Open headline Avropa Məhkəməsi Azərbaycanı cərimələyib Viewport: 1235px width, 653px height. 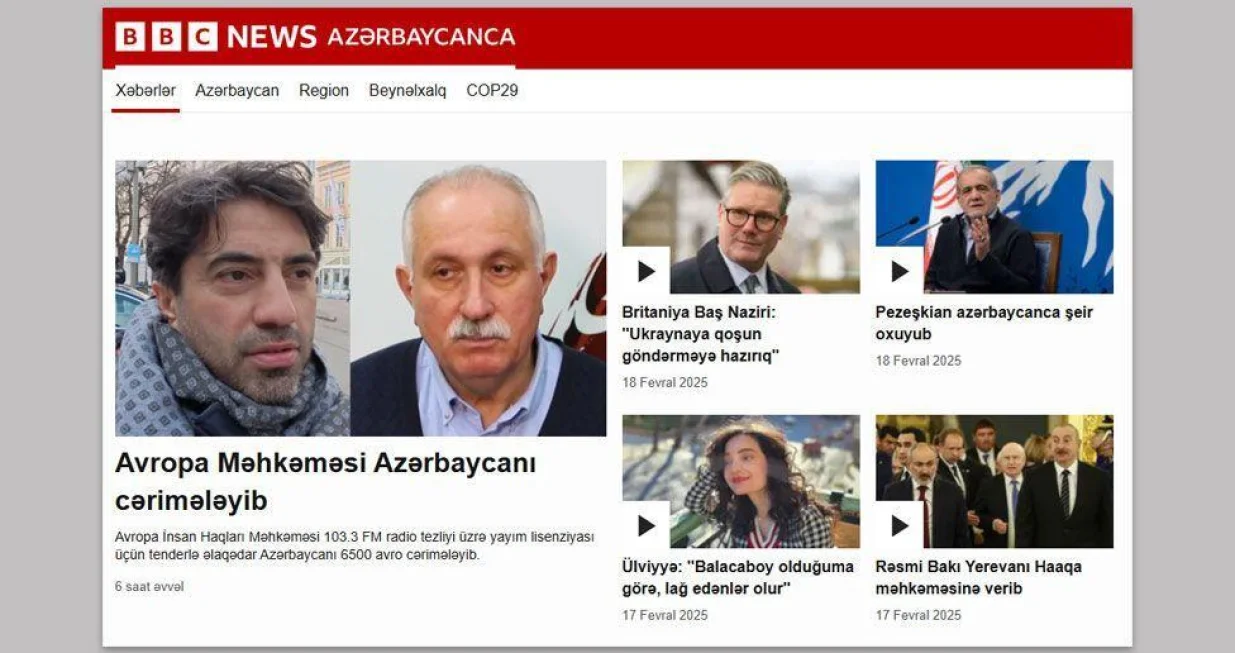tap(326, 482)
